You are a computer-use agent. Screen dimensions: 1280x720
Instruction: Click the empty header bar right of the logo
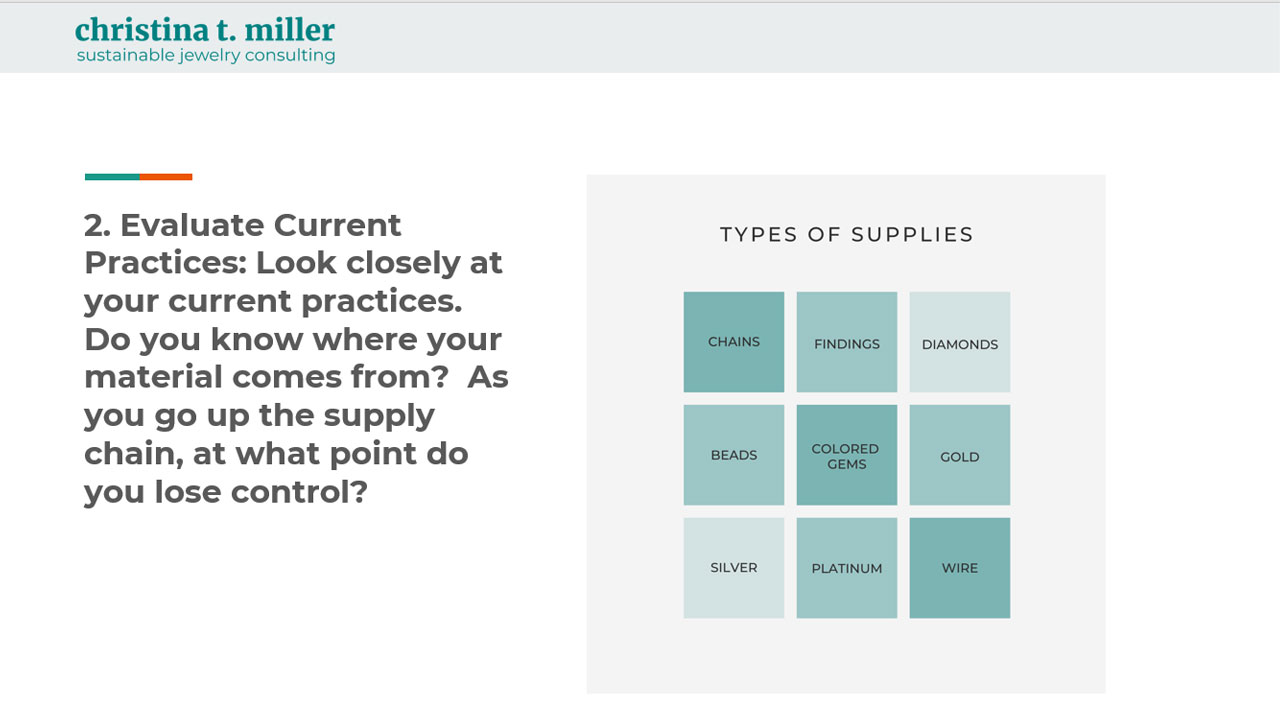[800, 38]
